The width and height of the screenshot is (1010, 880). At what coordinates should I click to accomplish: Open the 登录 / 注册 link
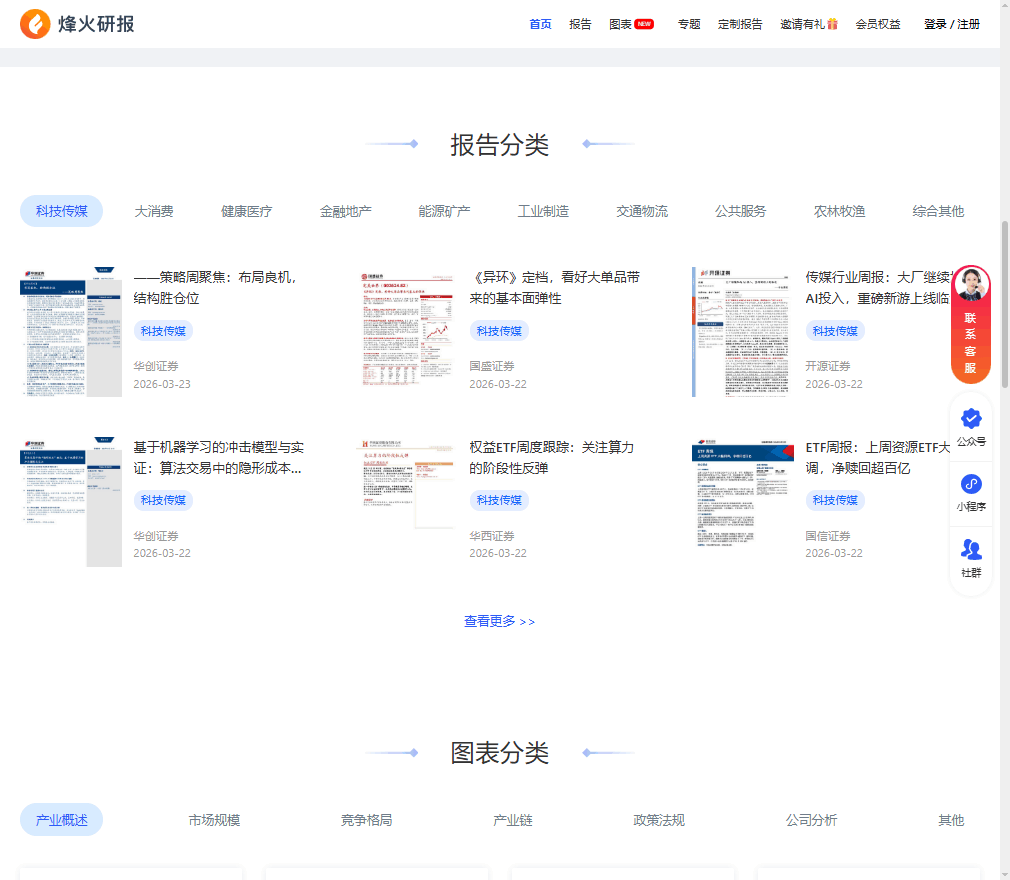(950, 23)
